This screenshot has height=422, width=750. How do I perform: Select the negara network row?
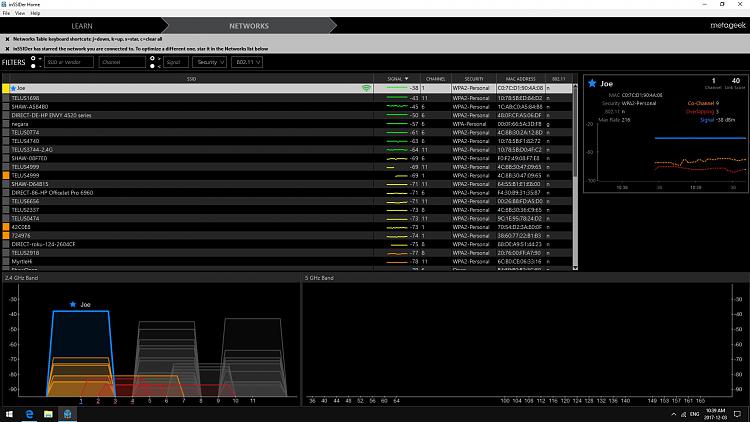[287, 124]
